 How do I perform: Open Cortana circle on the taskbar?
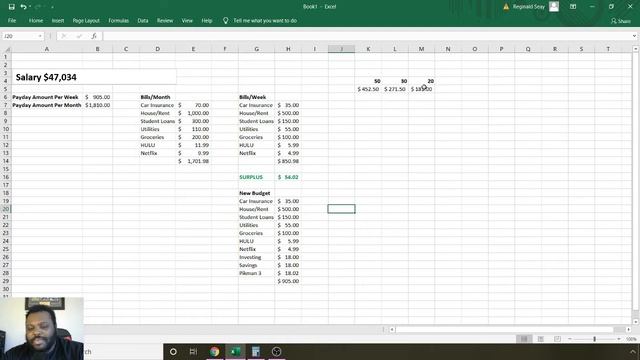coord(173,351)
